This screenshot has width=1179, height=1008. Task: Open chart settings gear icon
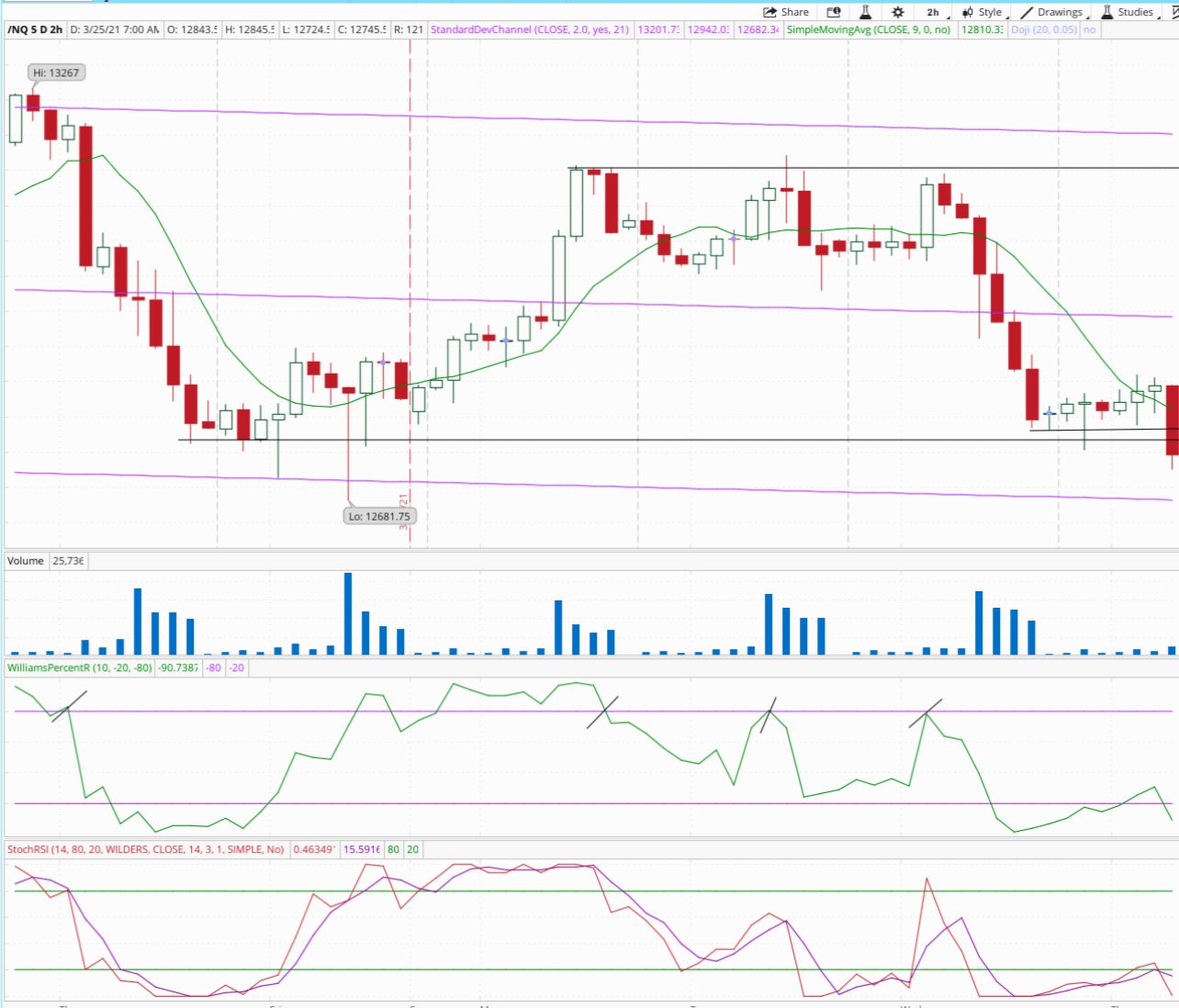click(x=898, y=12)
